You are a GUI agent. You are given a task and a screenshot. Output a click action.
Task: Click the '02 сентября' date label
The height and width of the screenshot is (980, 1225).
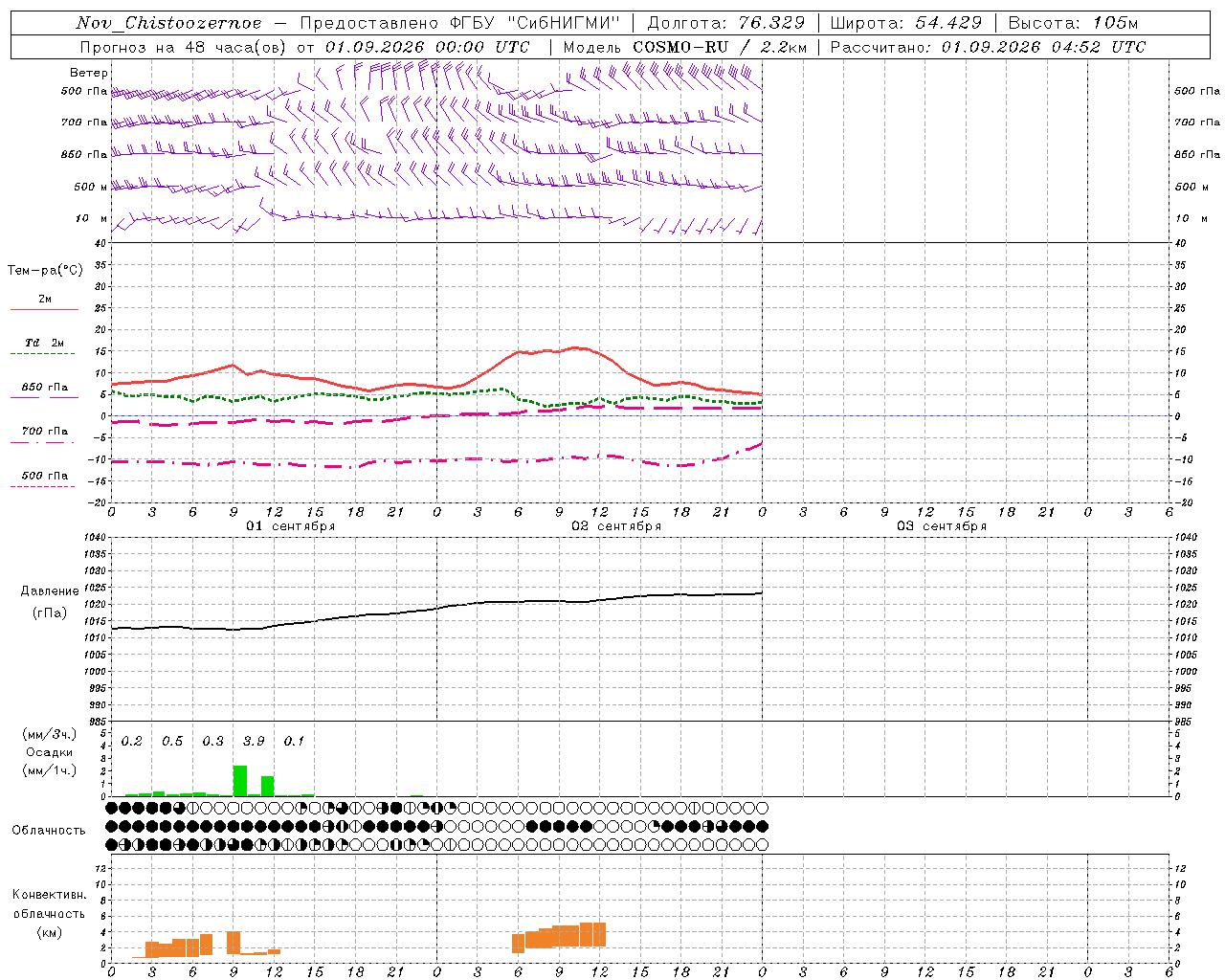click(x=616, y=526)
